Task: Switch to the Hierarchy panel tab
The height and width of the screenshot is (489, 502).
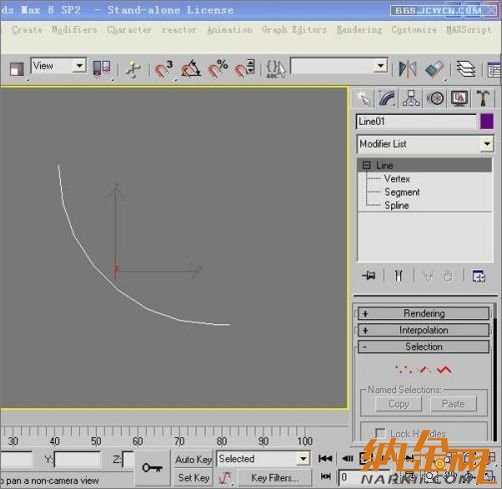Action: [x=411, y=99]
